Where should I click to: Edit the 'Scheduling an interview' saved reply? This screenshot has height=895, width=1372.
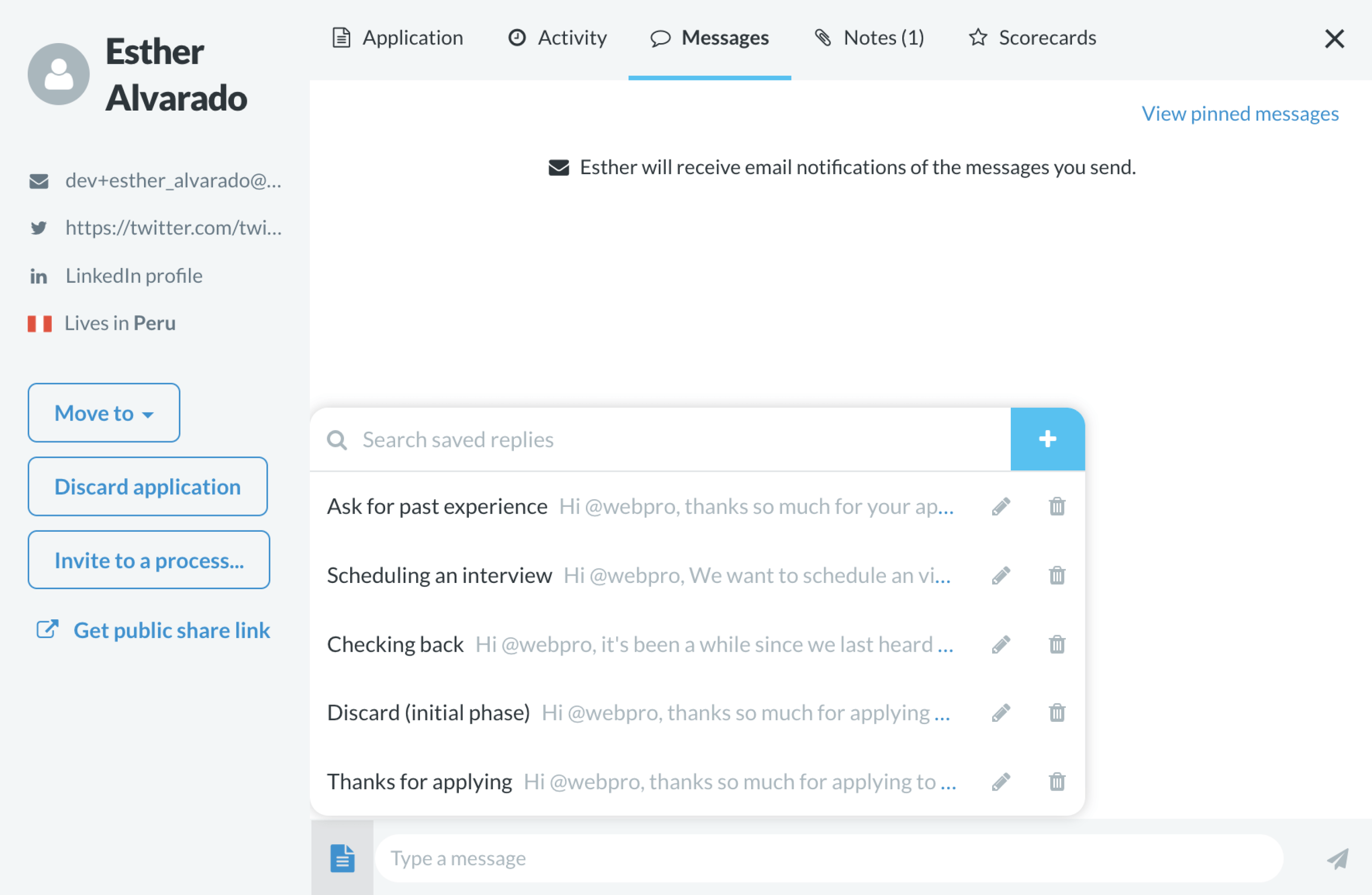[1001, 575]
